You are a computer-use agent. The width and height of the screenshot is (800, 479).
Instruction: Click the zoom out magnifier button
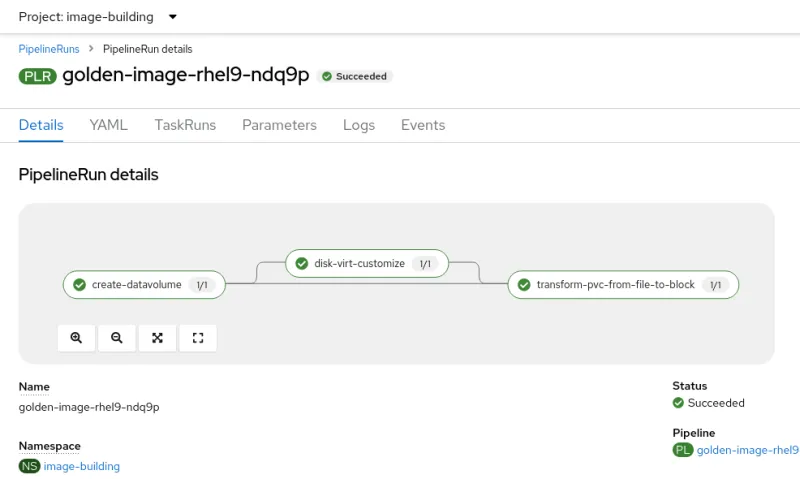pos(117,338)
